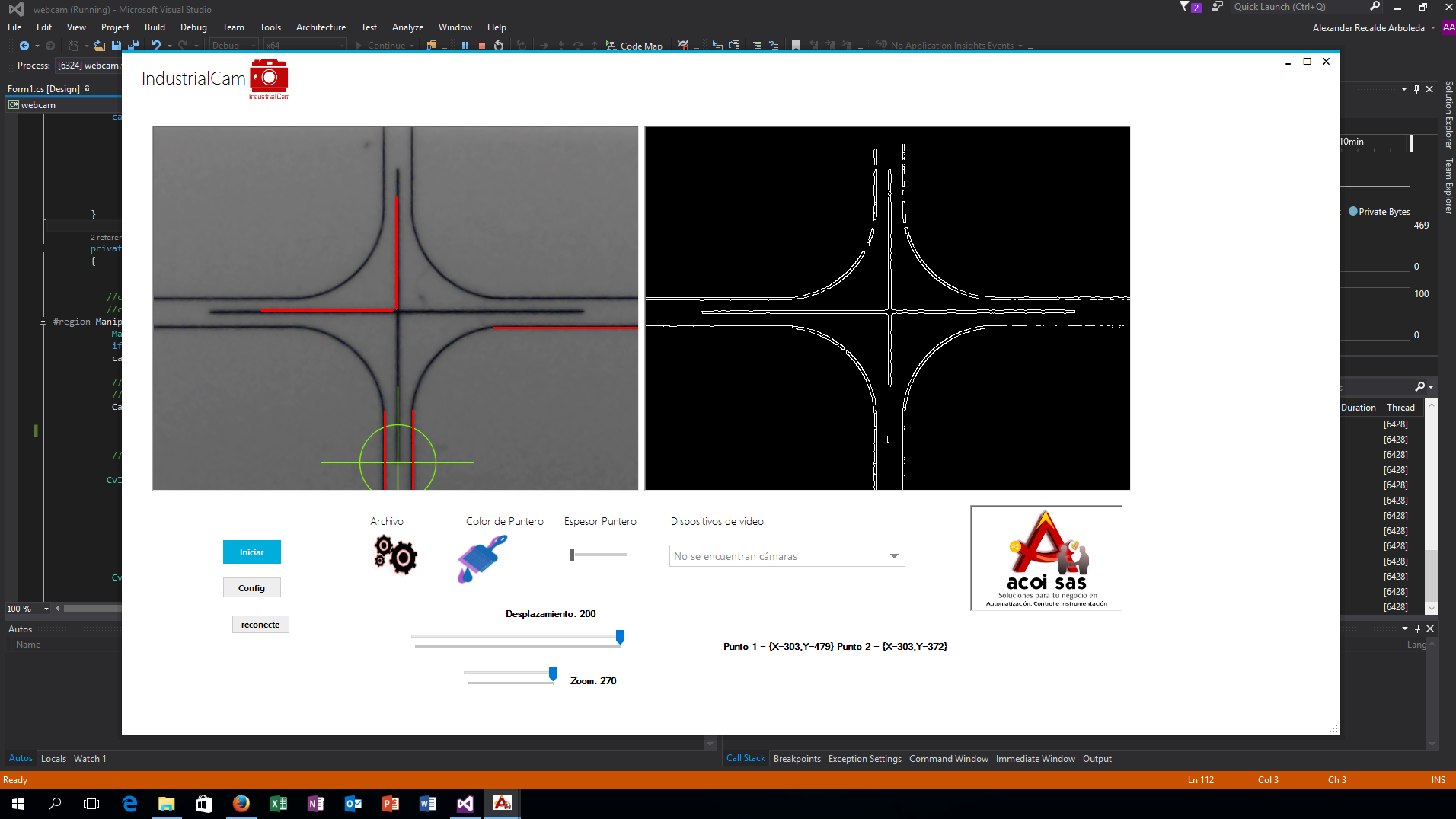This screenshot has width=1456, height=819.
Task: Click the Espesor Puntero slider
Action: click(x=599, y=555)
